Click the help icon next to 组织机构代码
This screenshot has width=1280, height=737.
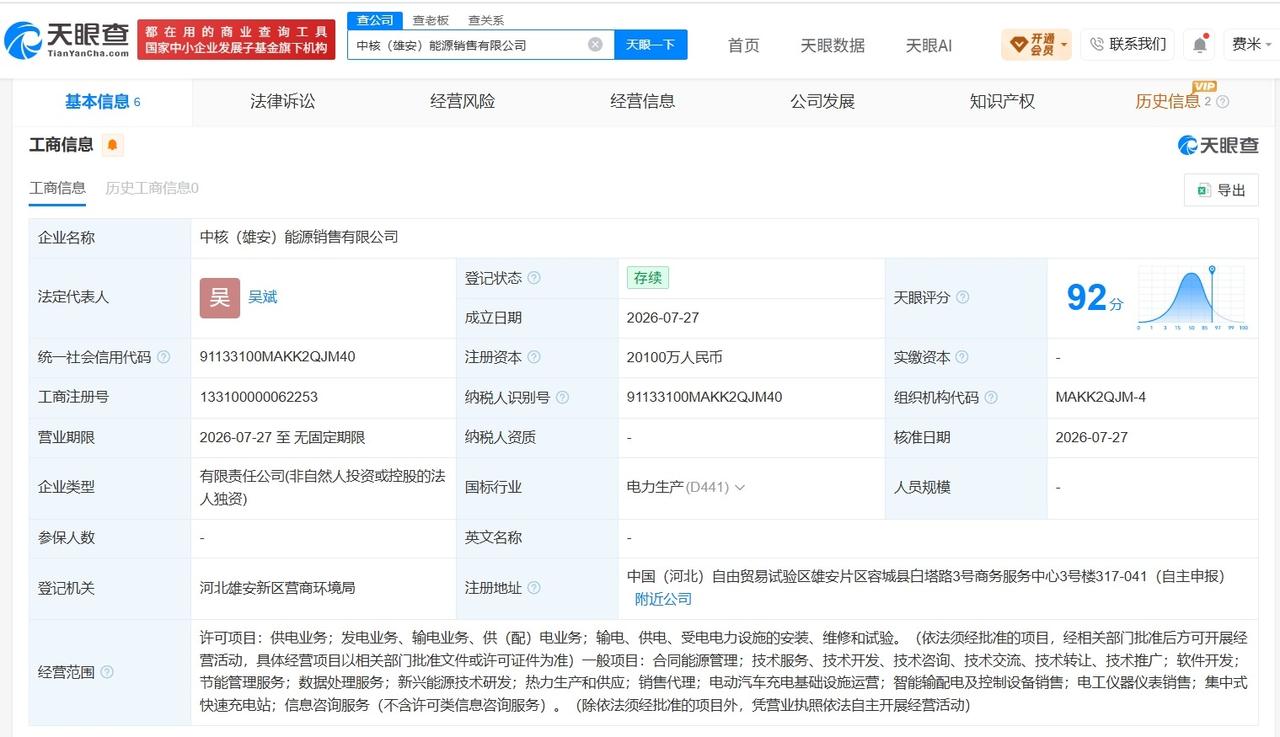pyautogui.click(x=991, y=397)
